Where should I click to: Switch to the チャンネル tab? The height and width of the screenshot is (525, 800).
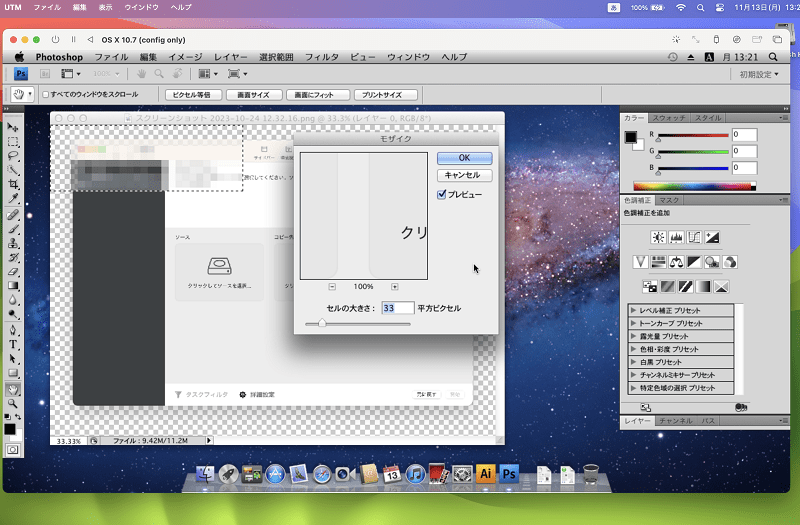point(675,421)
